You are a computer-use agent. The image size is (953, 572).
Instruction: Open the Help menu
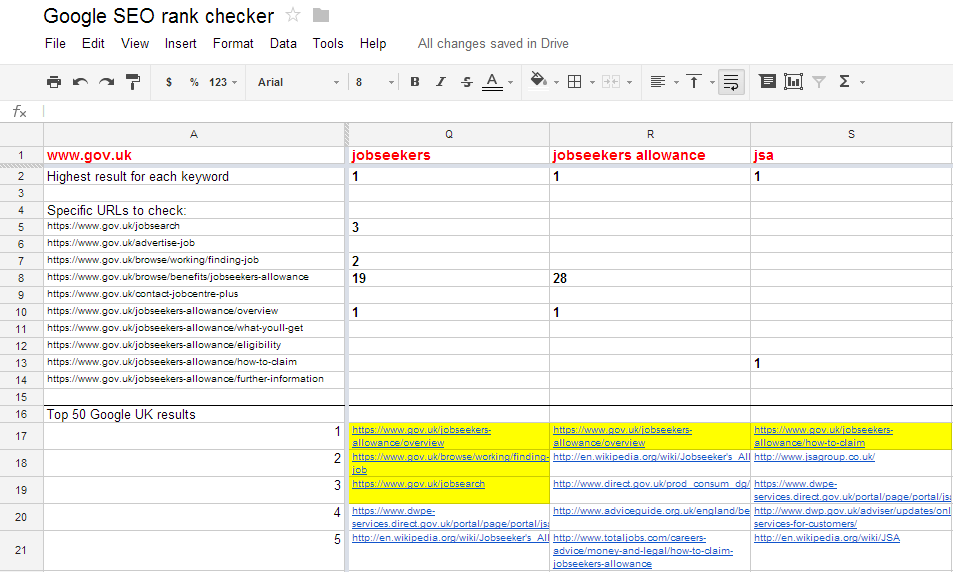pos(373,44)
